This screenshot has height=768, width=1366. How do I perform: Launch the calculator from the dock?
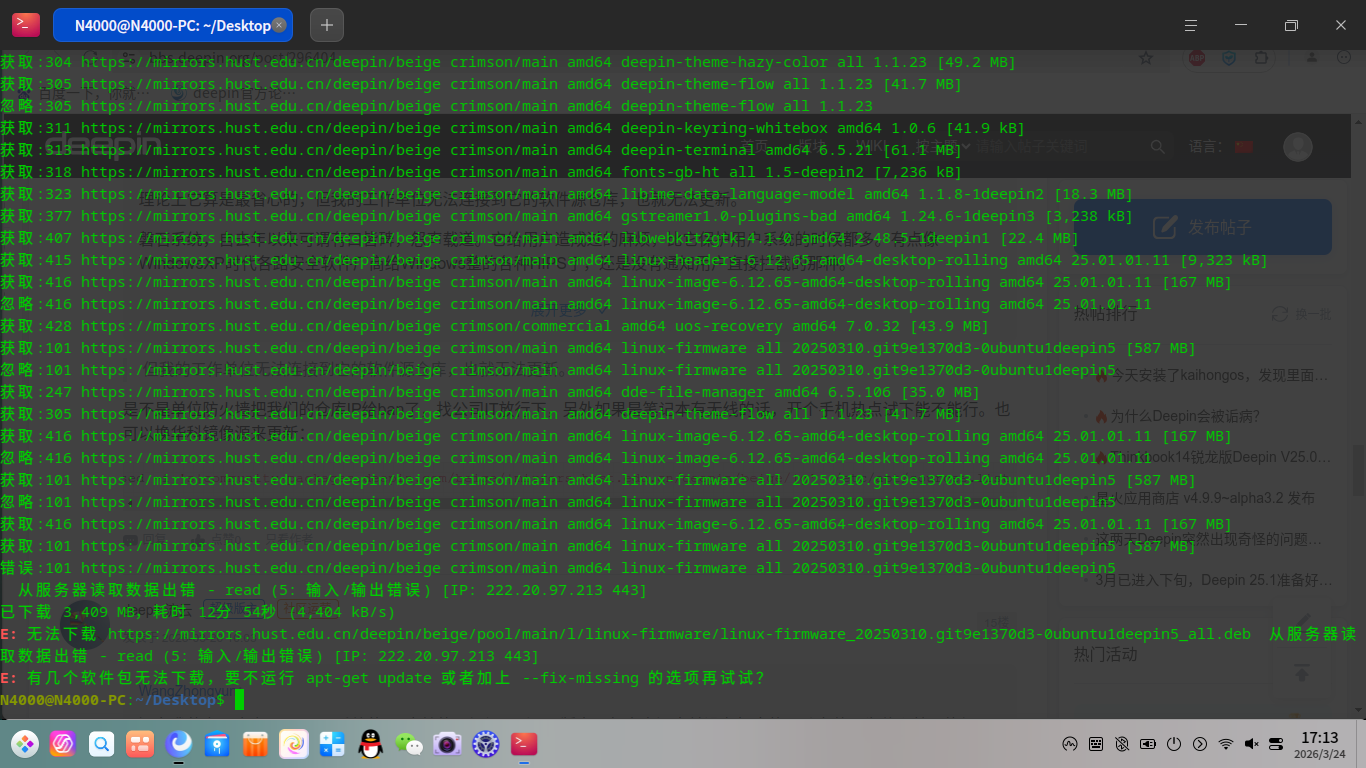coord(332,744)
